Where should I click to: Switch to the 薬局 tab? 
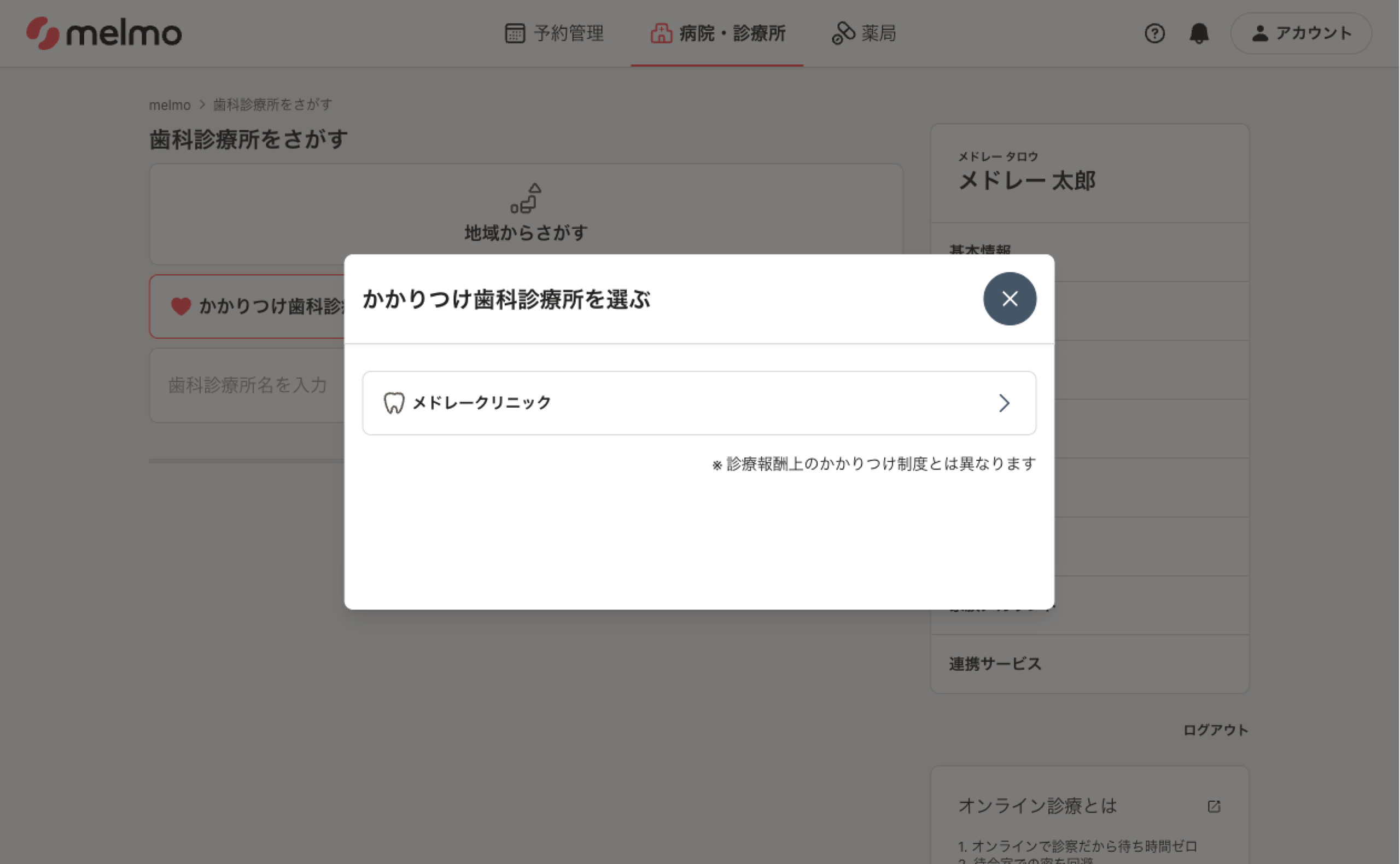point(864,33)
